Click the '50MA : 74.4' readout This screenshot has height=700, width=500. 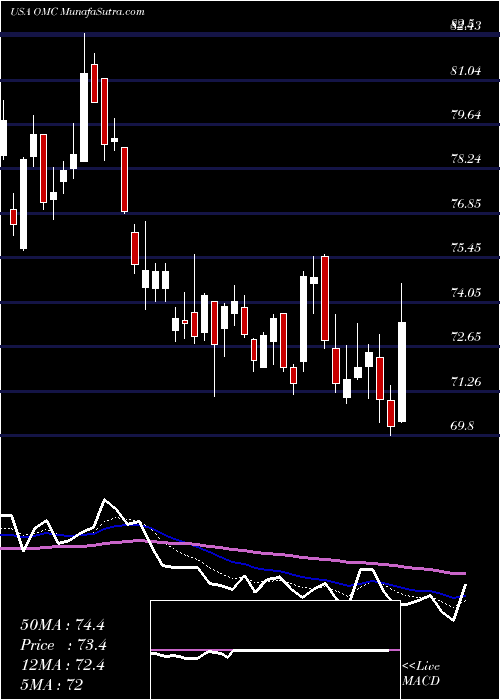(x=62, y=625)
